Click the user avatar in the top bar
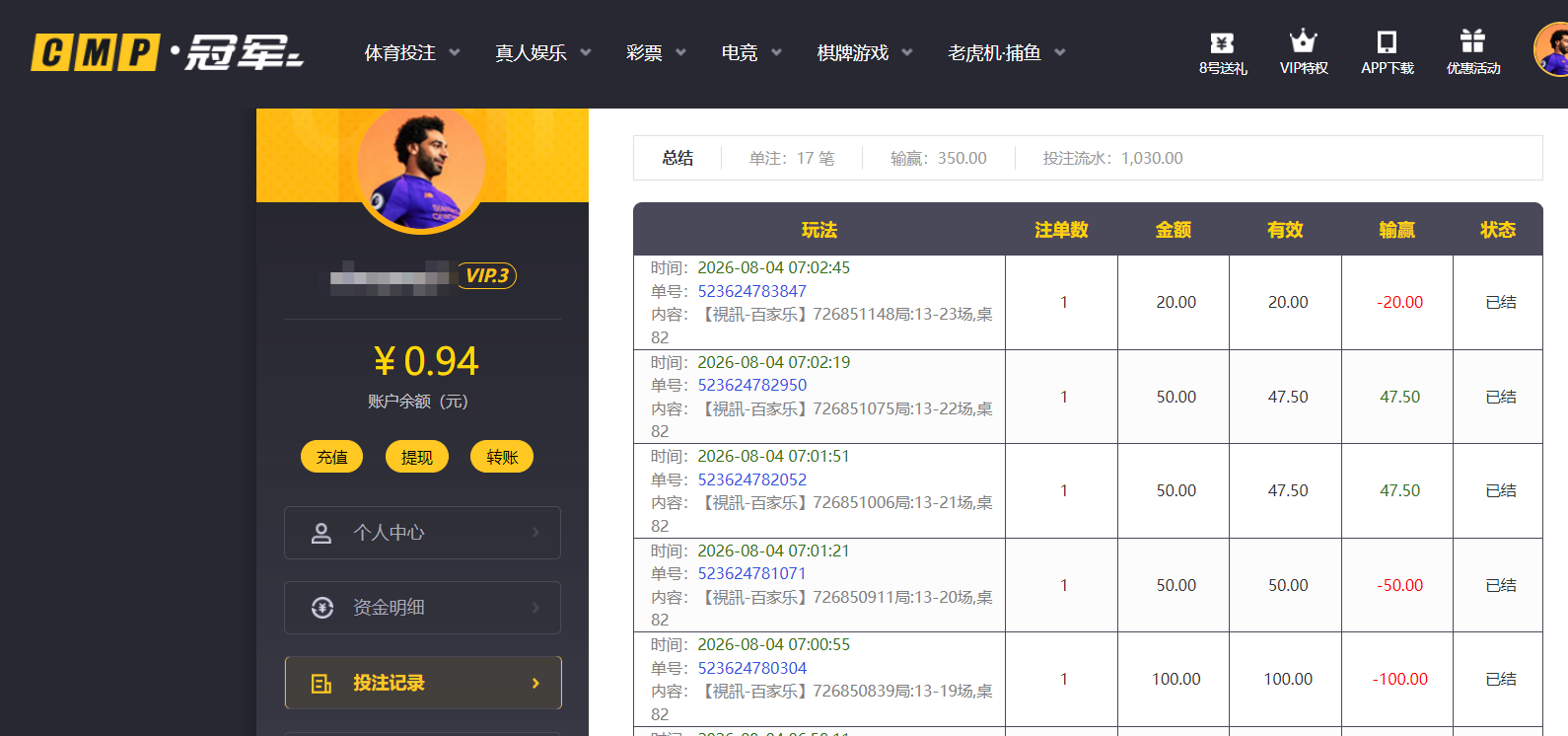The height and width of the screenshot is (736, 1568). point(1552,49)
